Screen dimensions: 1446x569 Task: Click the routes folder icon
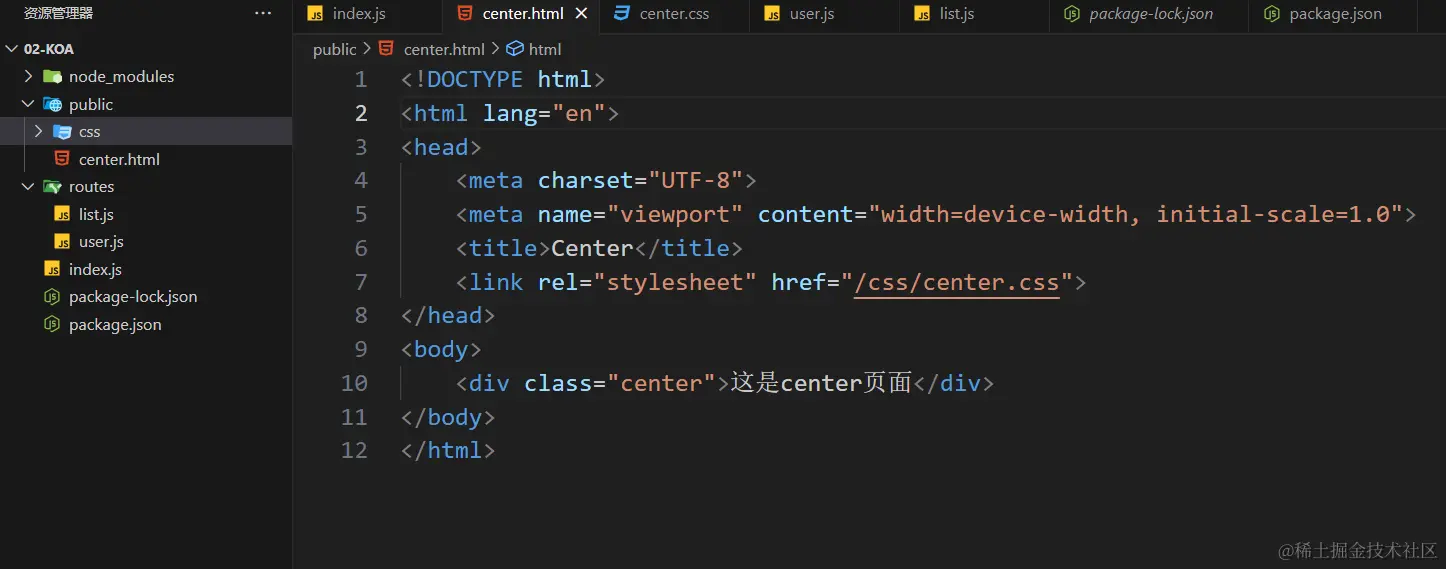click(x=52, y=186)
